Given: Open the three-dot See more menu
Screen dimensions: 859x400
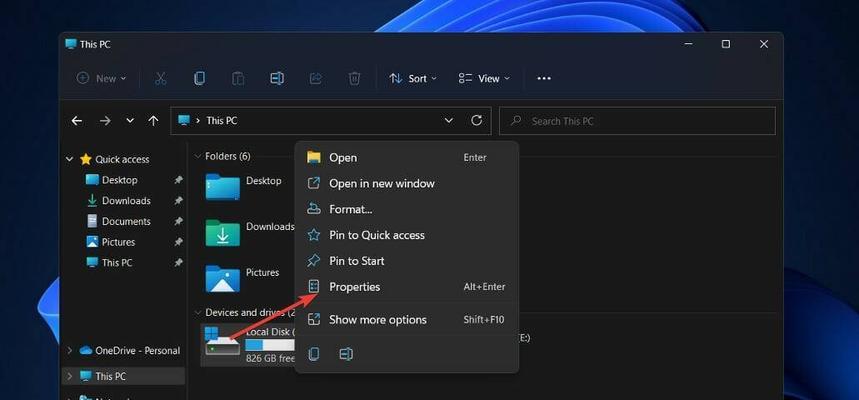Looking at the screenshot, I should point(544,78).
